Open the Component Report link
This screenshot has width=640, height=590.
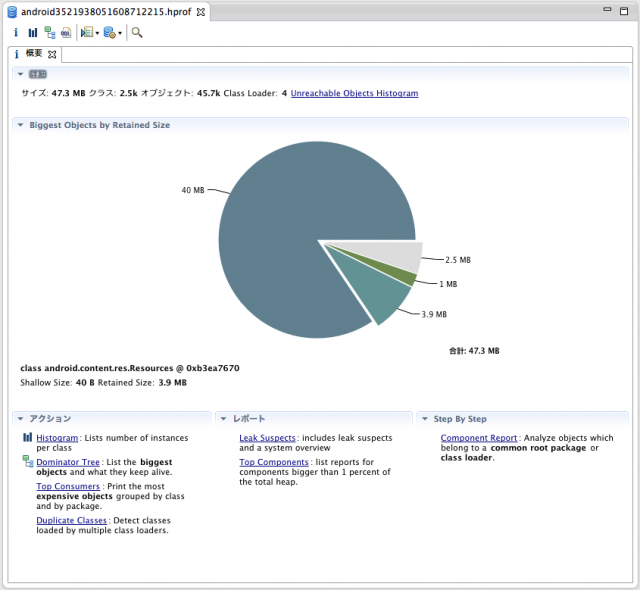pos(479,438)
